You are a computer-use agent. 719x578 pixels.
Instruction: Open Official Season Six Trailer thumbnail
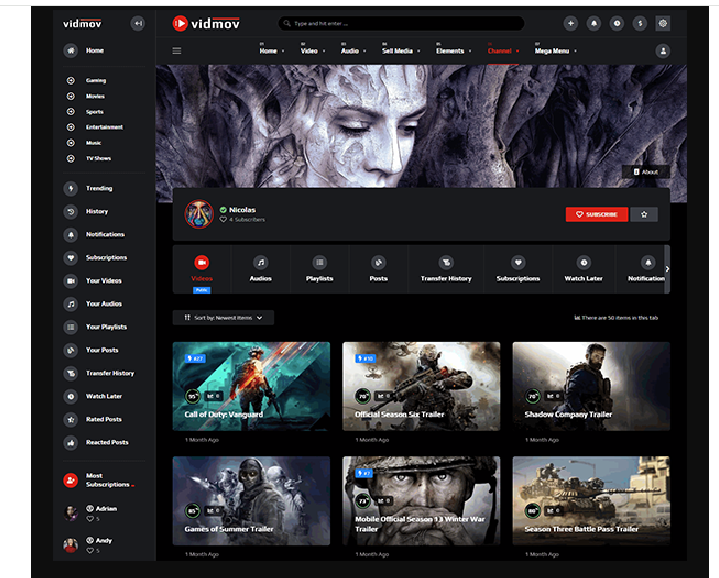pos(421,386)
